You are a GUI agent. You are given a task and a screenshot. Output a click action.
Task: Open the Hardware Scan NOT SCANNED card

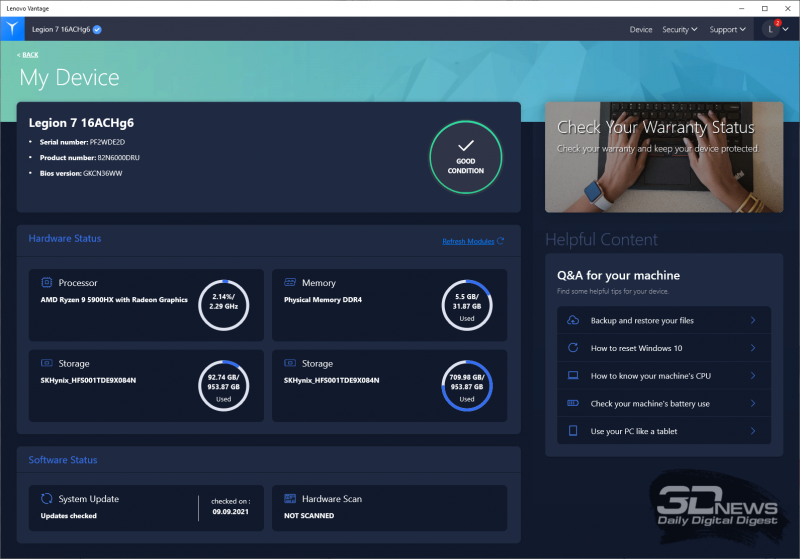coord(389,507)
